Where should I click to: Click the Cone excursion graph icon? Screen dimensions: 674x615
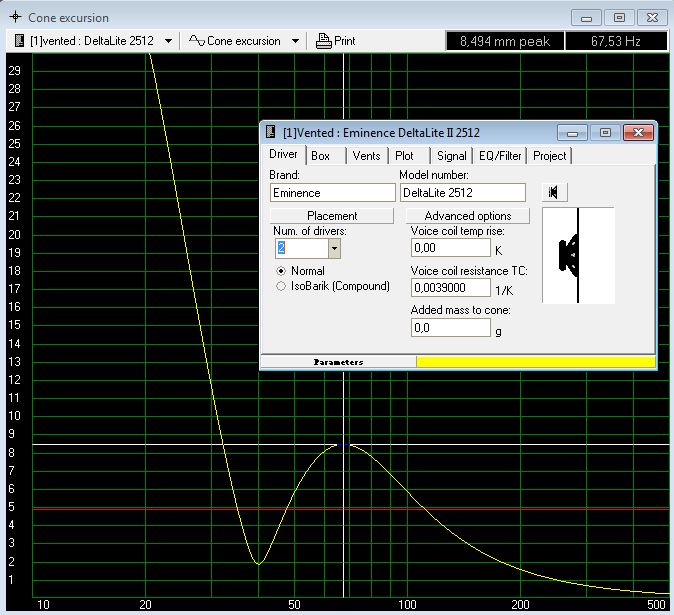pos(197,41)
